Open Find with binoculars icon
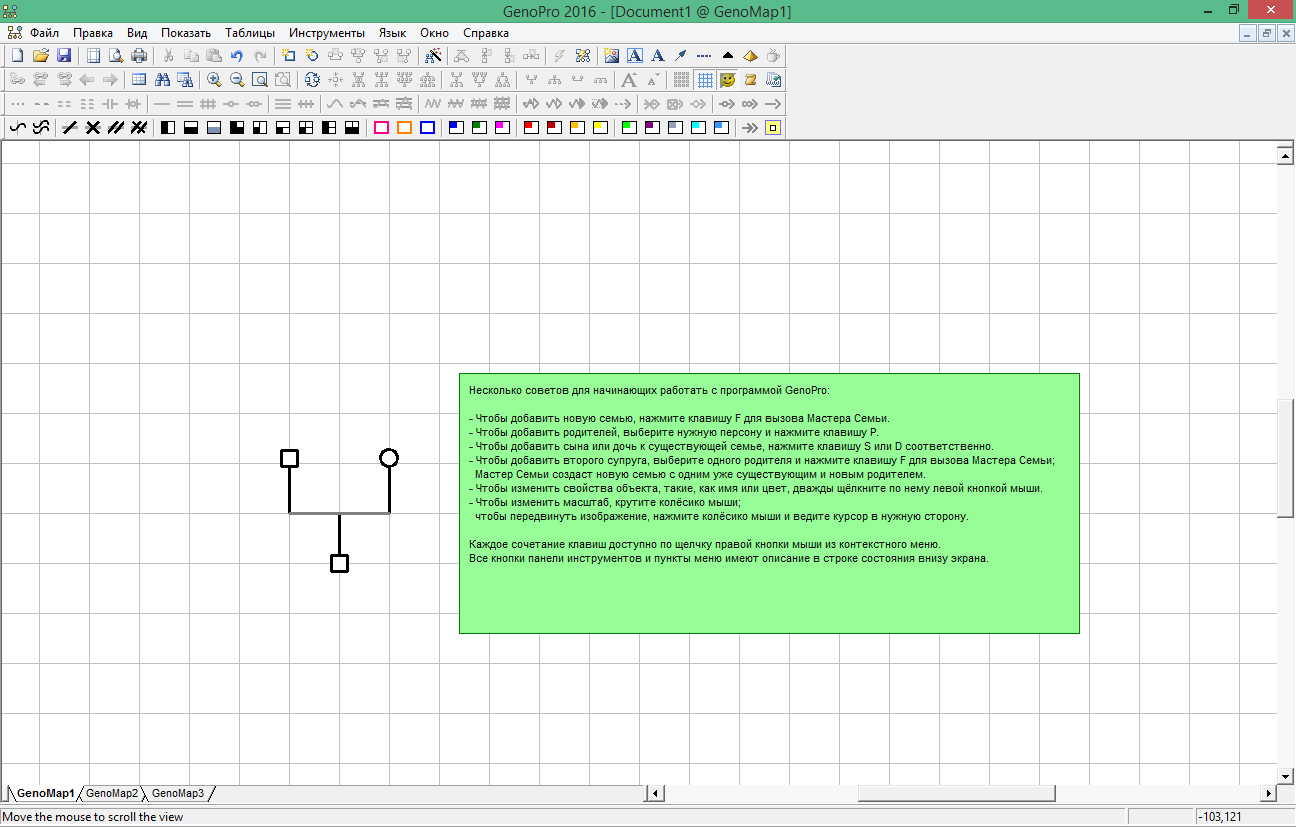Screen dimensions: 1296x827 point(162,80)
